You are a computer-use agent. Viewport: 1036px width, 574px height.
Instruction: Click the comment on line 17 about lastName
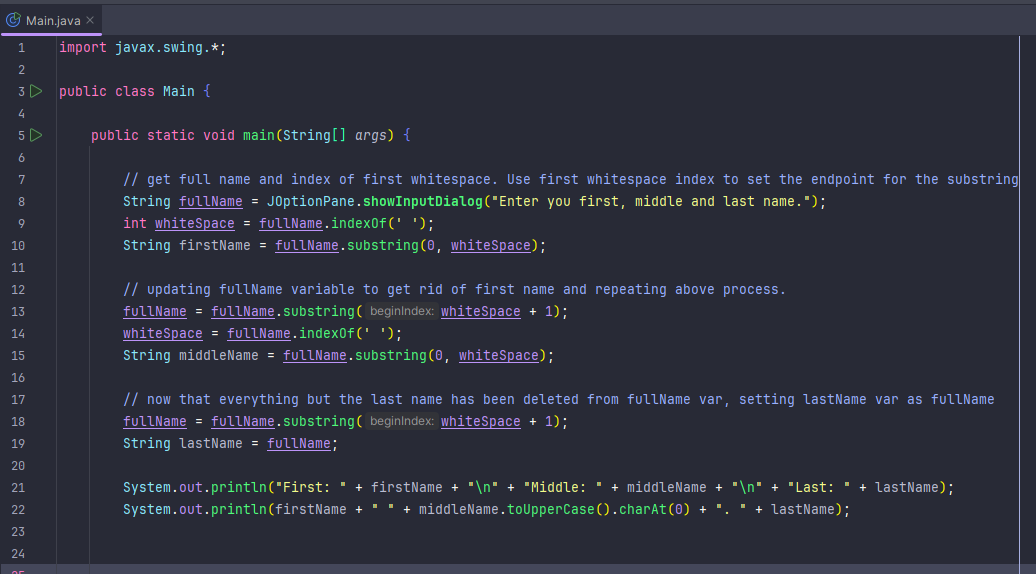tap(558, 400)
